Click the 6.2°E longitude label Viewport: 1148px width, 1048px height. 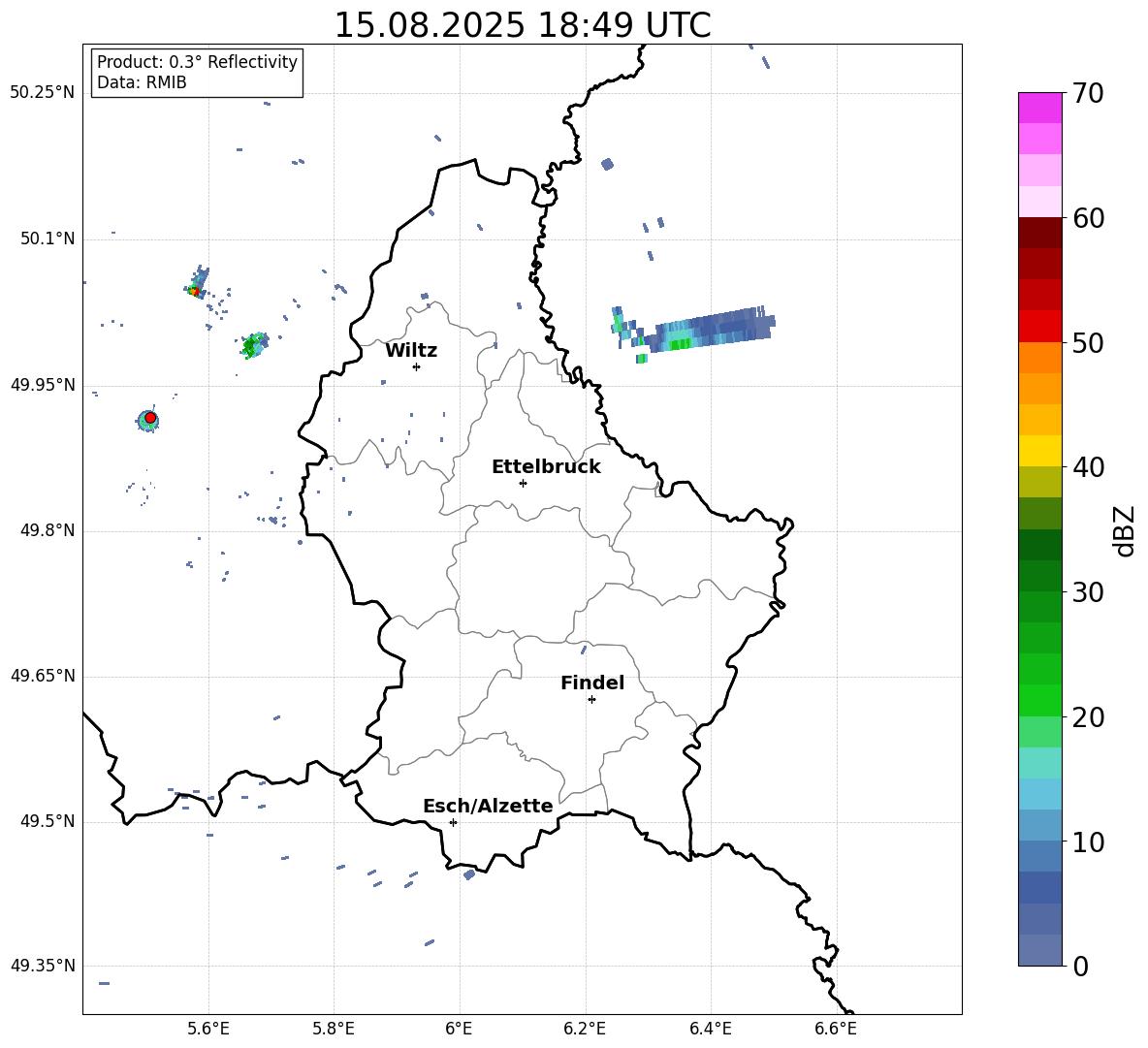pyautogui.click(x=585, y=1029)
